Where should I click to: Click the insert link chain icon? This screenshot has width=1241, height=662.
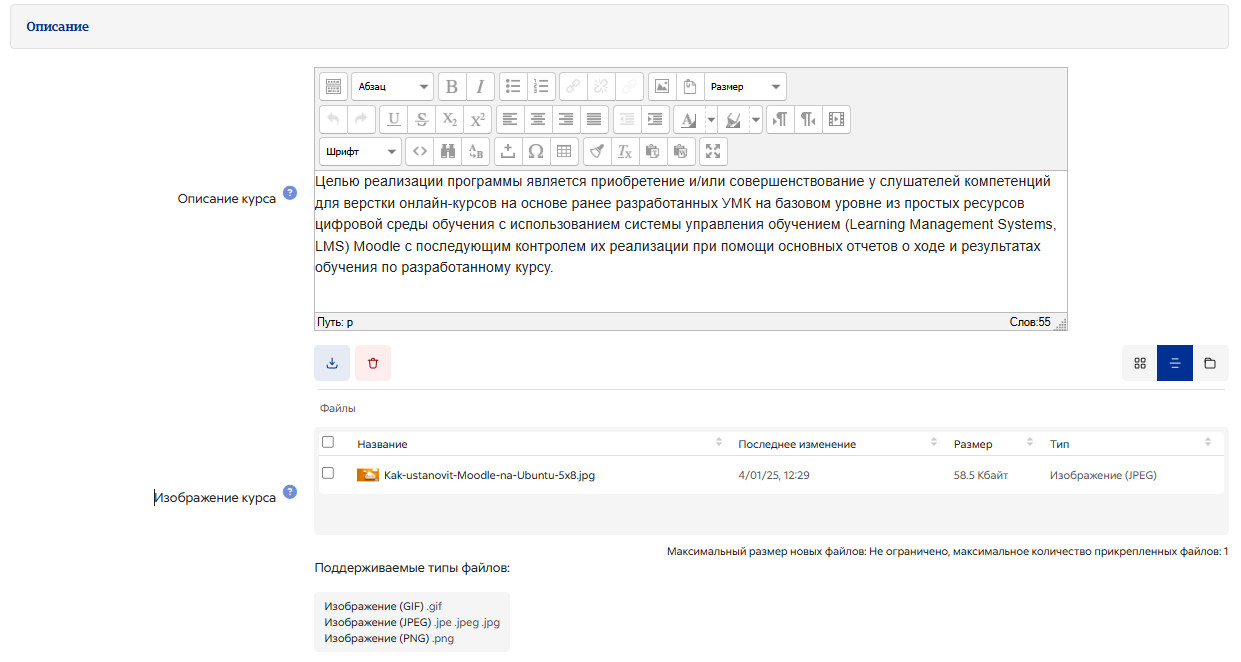coord(573,87)
